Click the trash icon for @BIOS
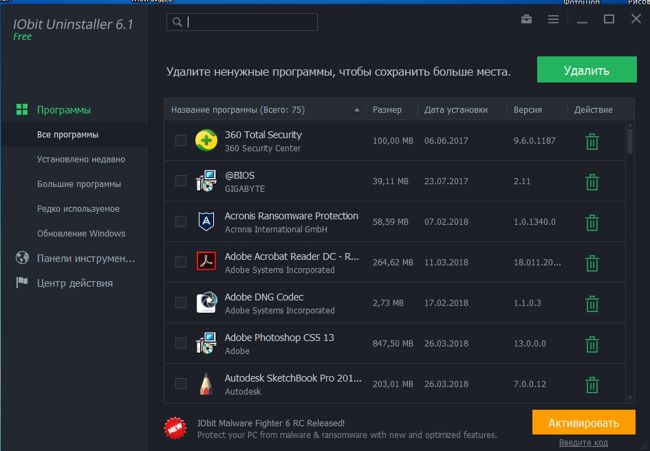 click(x=592, y=182)
